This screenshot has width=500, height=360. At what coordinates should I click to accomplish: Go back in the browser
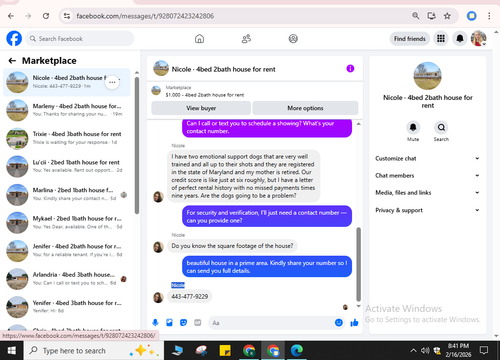point(11,16)
